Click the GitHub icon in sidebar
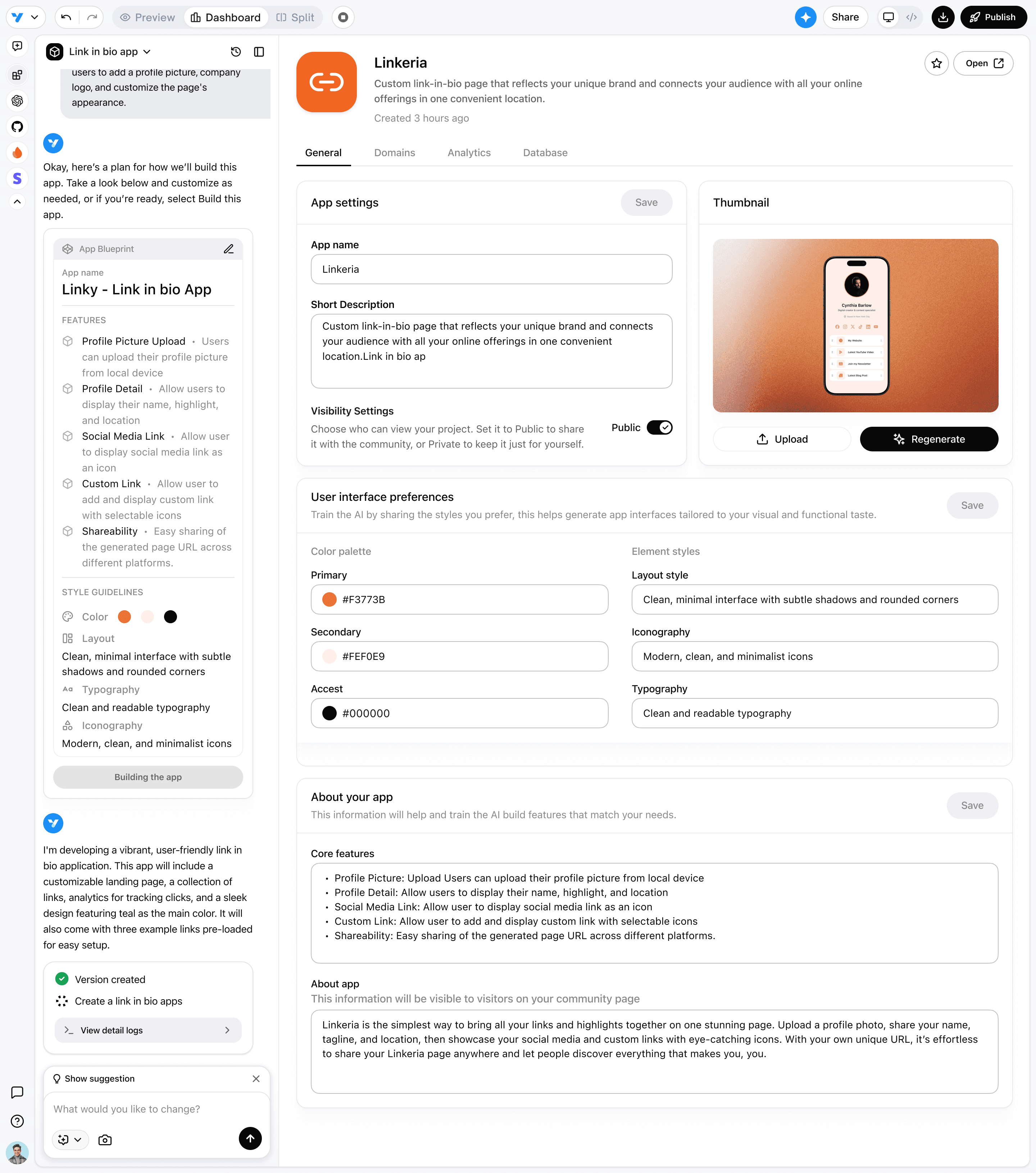The image size is (1036, 1173). click(17, 127)
